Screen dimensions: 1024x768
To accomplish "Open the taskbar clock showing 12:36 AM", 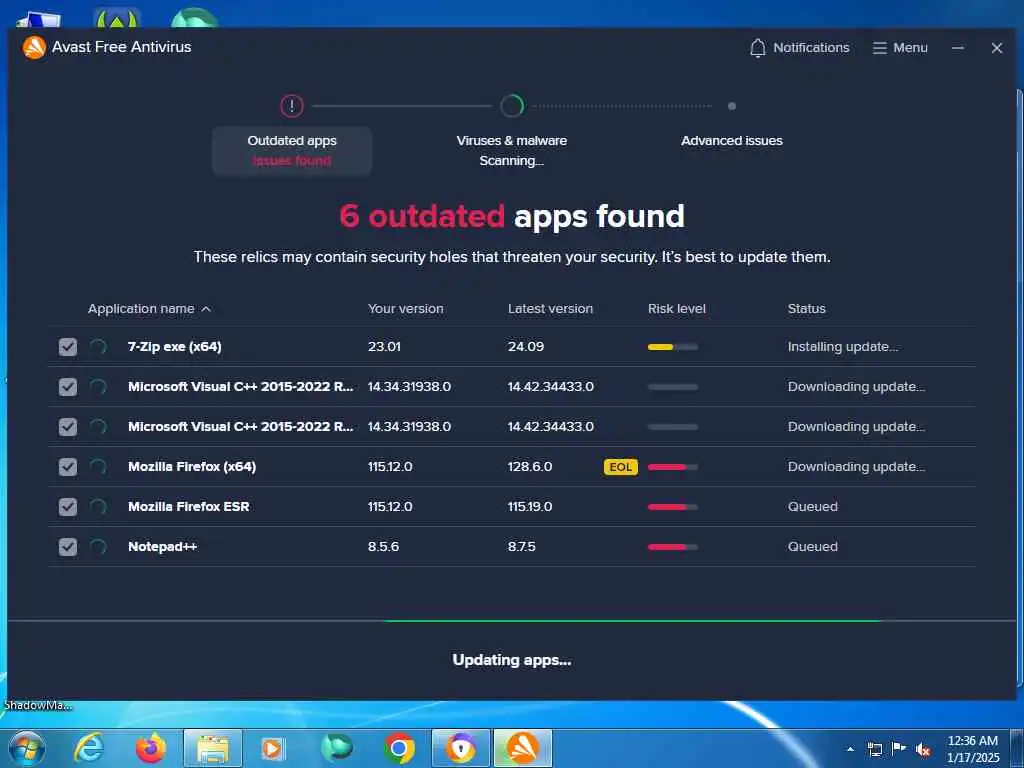I will pos(973,748).
